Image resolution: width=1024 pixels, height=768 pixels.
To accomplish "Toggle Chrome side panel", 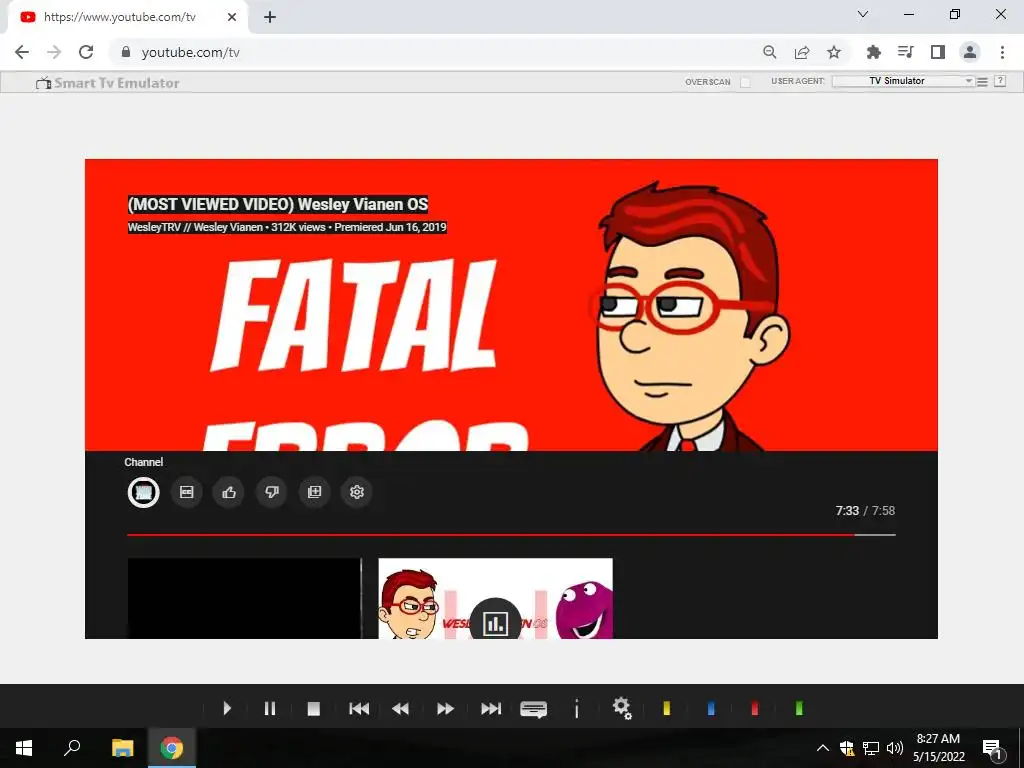I will (x=938, y=52).
